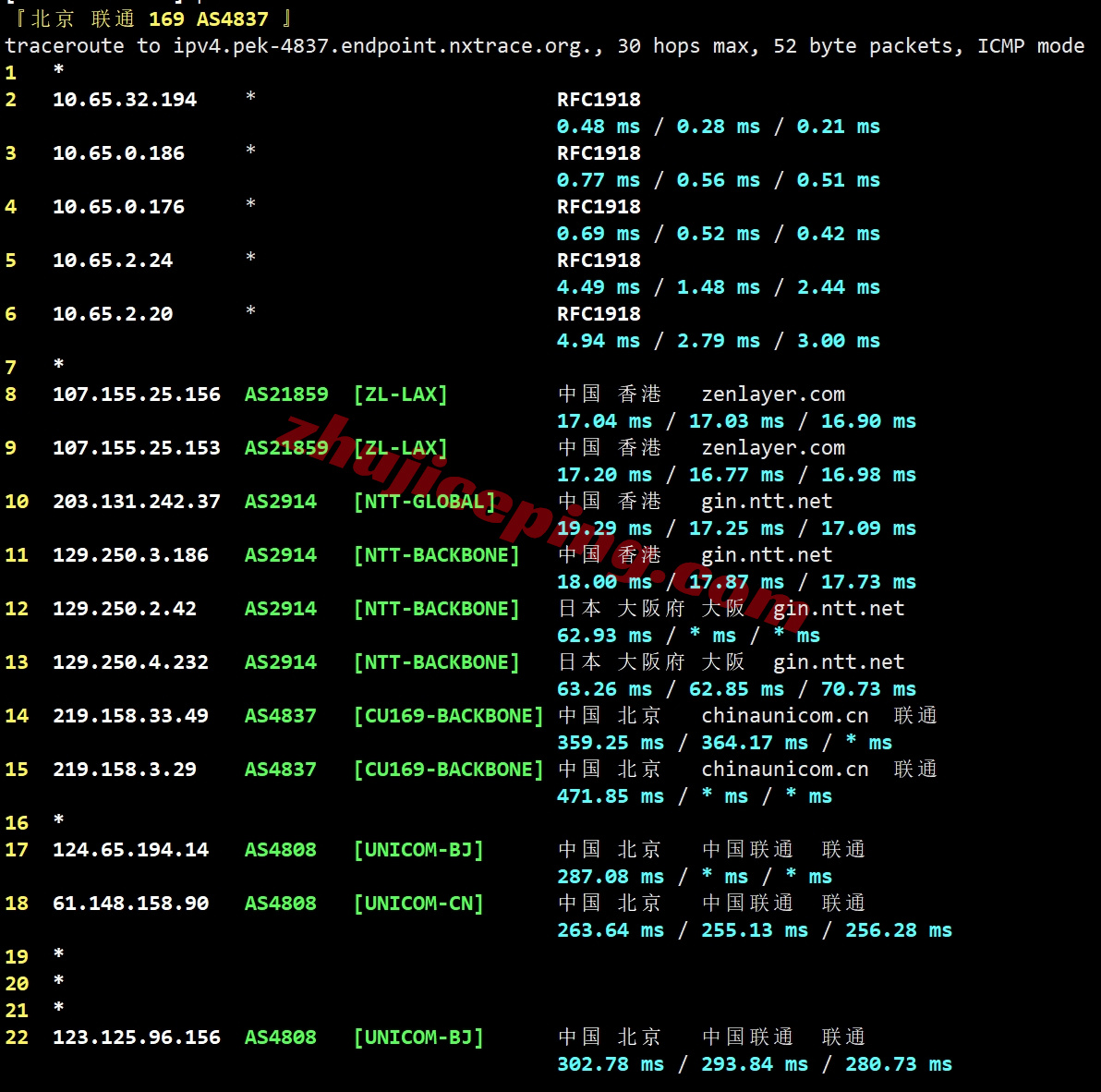Click IP address 219.158.33.49
The height and width of the screenshot is (1092, 1101).
pyautogui.click(x=130, y=716)
